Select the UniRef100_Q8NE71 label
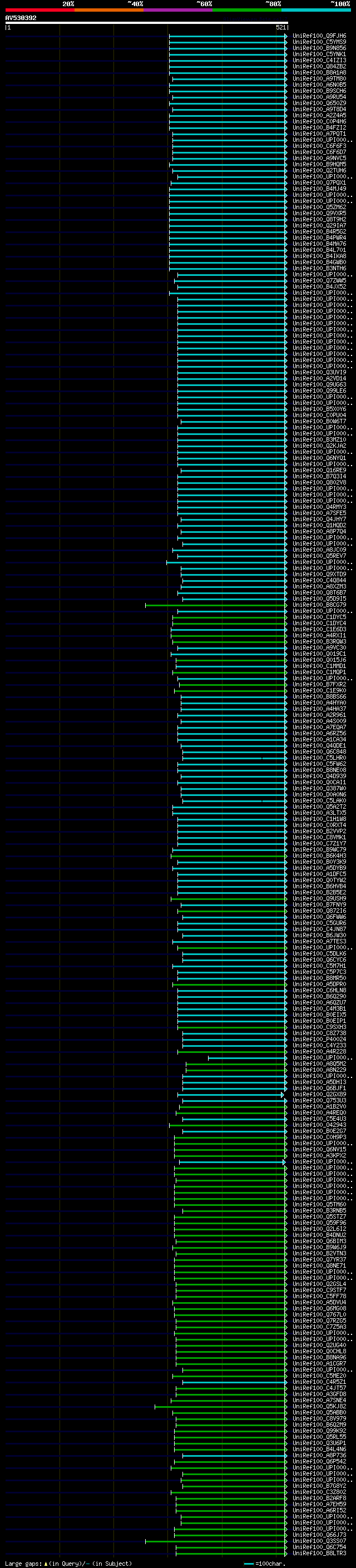The height and width of the screenshot is (1568, 356). (319, 1265)
